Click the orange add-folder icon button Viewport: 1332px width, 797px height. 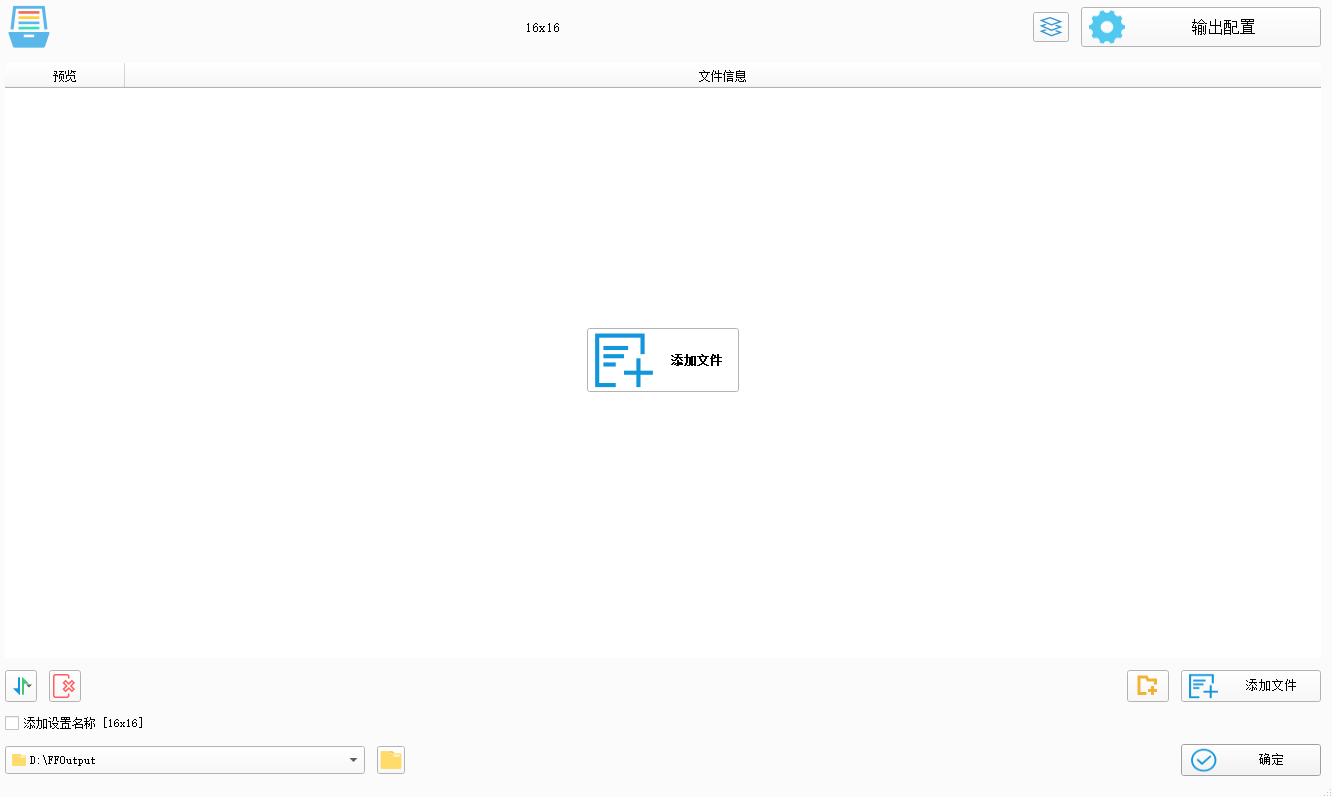point(1147,686)
